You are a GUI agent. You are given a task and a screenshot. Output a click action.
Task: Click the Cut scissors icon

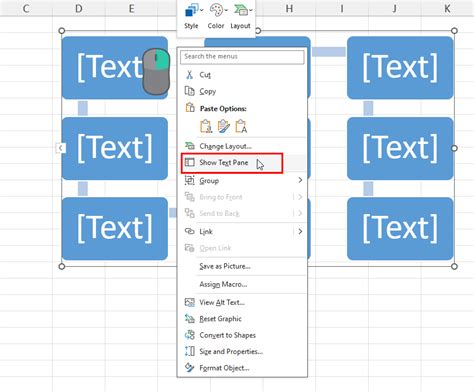(190, 75)
